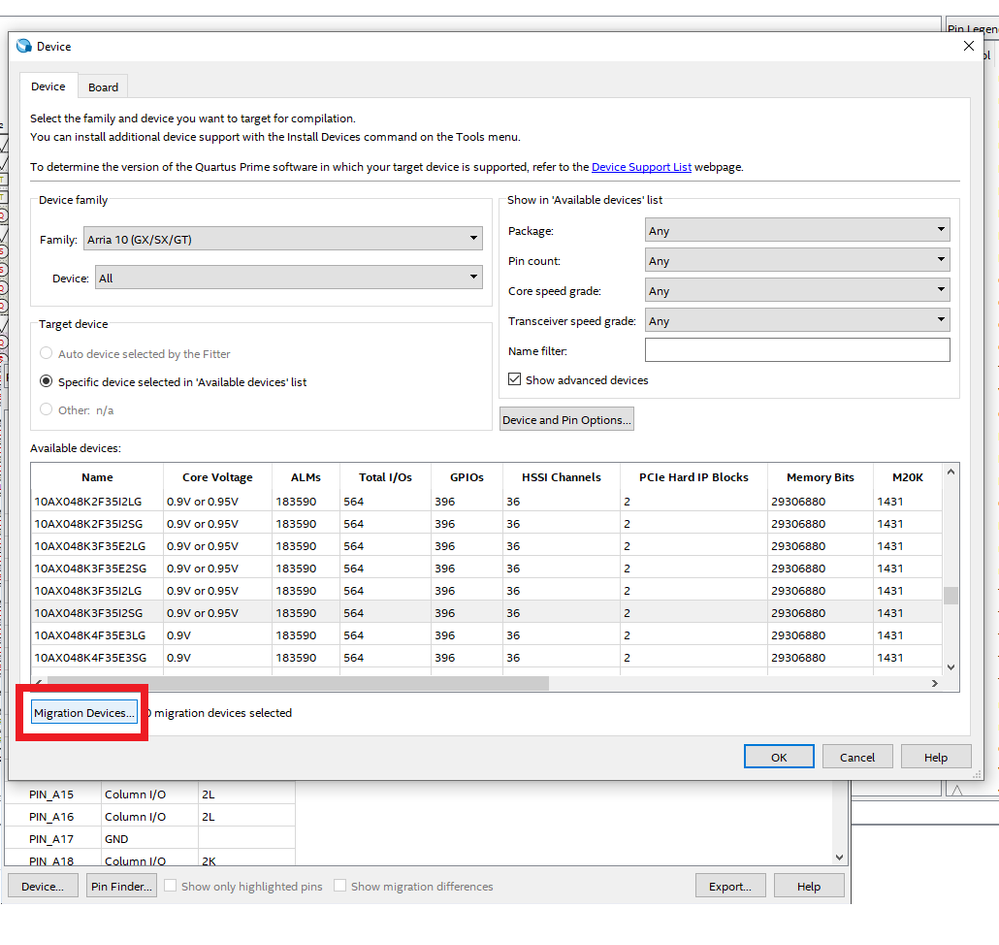The width and height of the screenshot is (999, 945).
Task: Click the Total I/Os column header
Action: tap(385, 477)
